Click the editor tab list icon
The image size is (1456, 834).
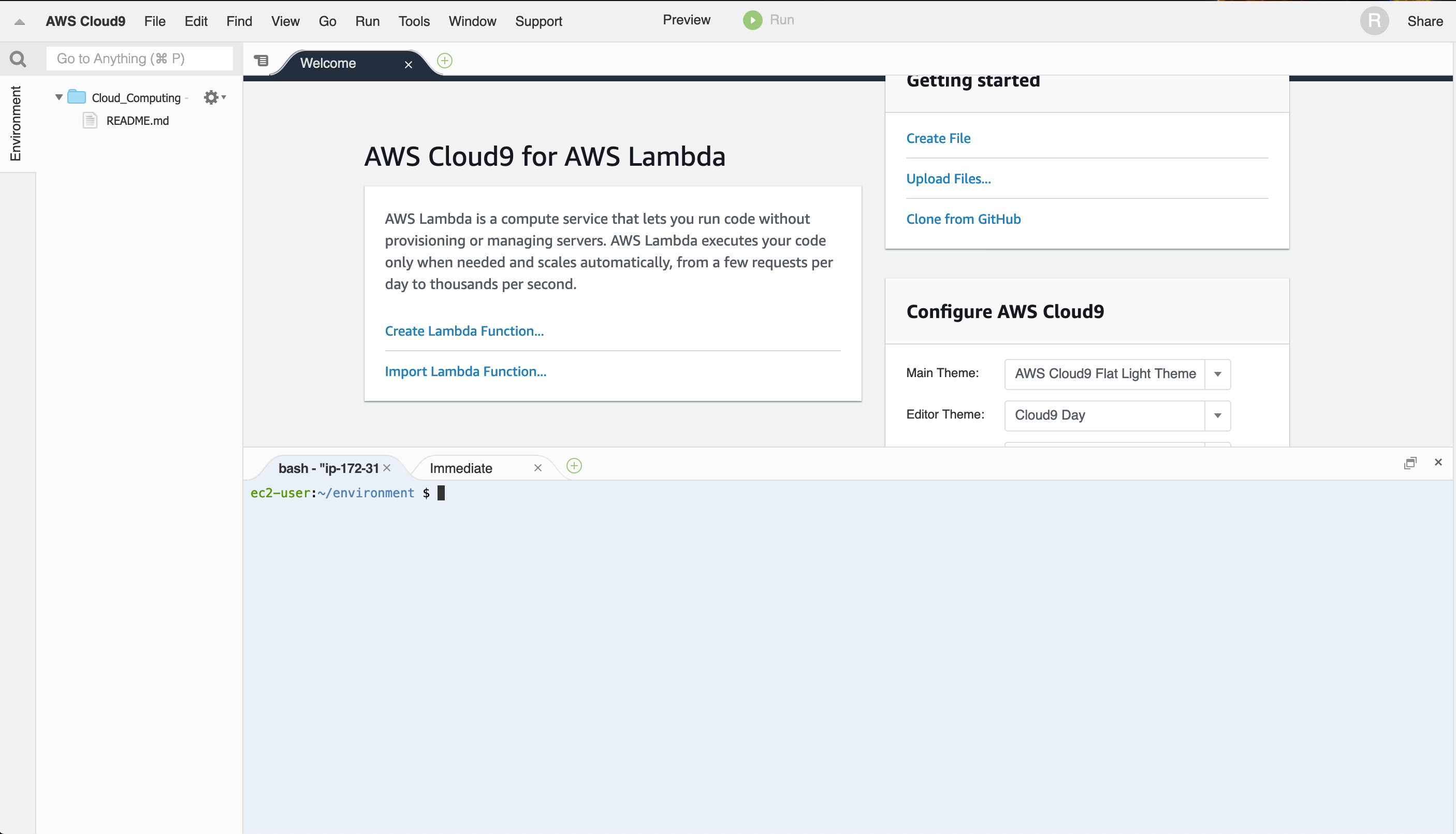(261, 60)
